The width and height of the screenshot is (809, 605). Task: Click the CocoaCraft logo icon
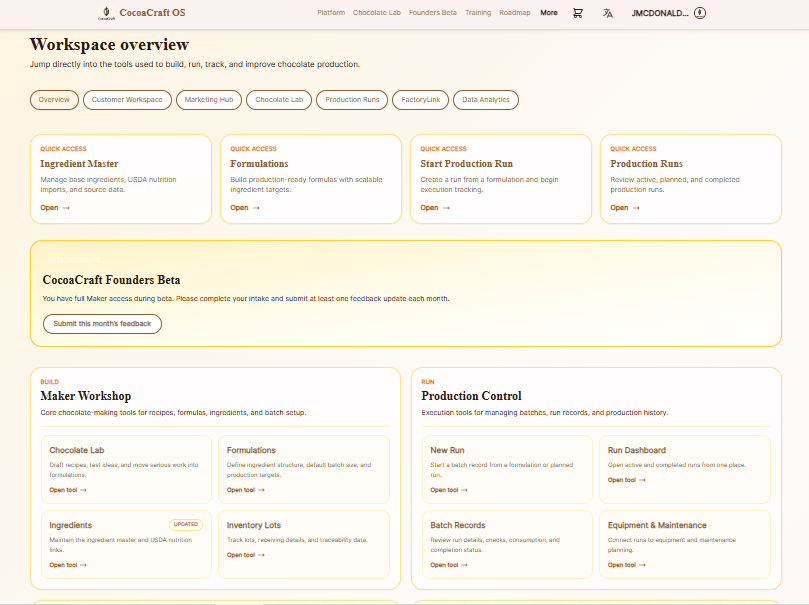pyautogui.click(x=106, y=13)
